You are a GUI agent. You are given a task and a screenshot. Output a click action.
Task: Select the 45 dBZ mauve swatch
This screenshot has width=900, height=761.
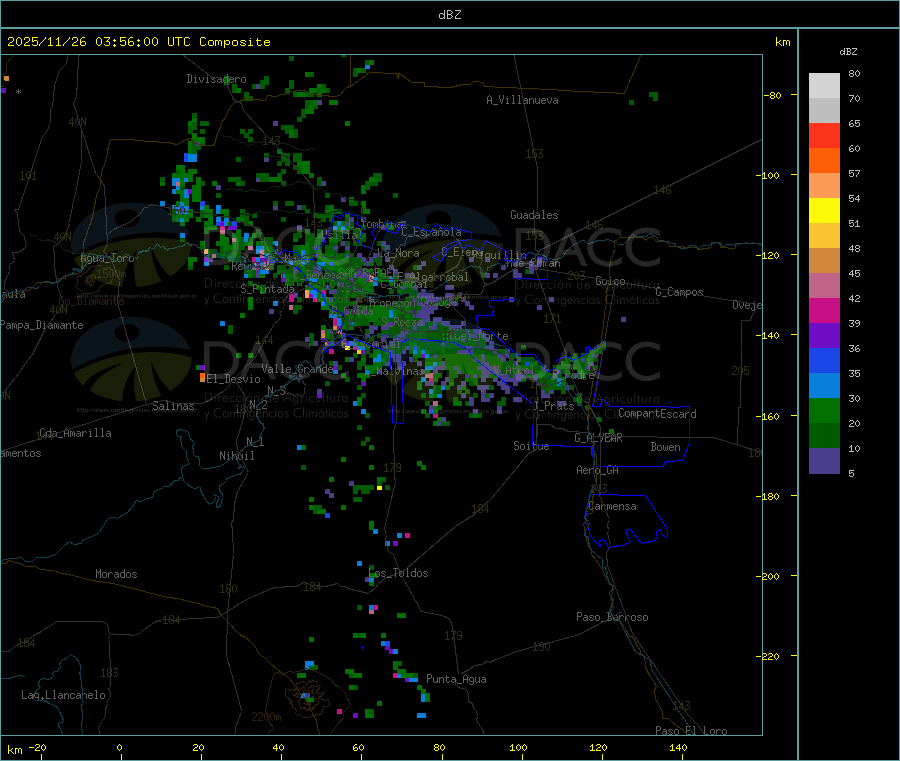(x=824, y=286)
